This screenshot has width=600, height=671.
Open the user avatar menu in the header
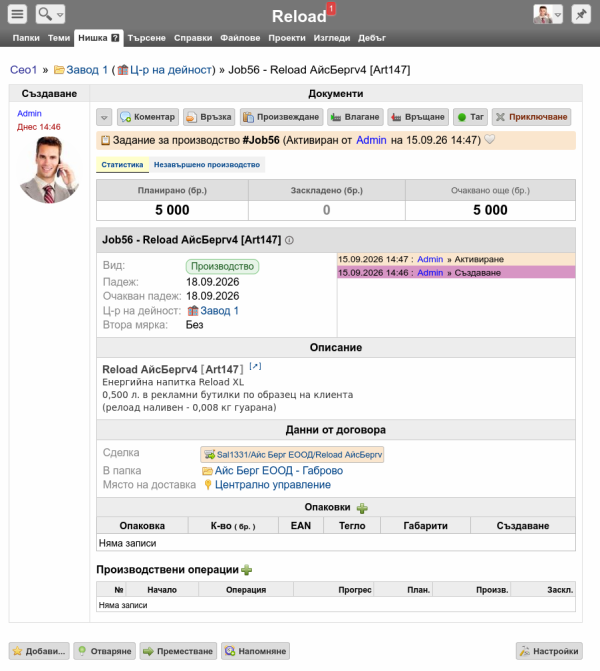coord(548,14)
